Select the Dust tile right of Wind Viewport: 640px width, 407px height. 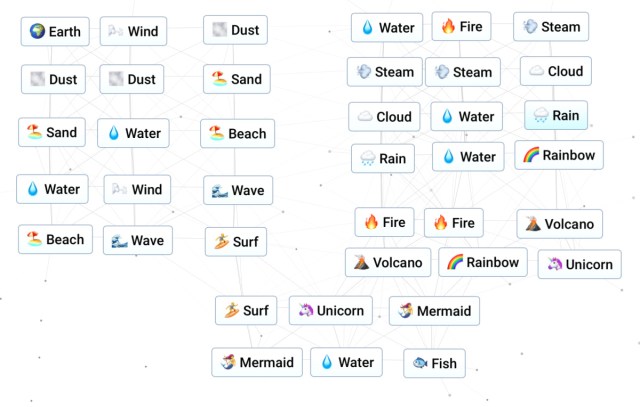[x=236, y=30]
